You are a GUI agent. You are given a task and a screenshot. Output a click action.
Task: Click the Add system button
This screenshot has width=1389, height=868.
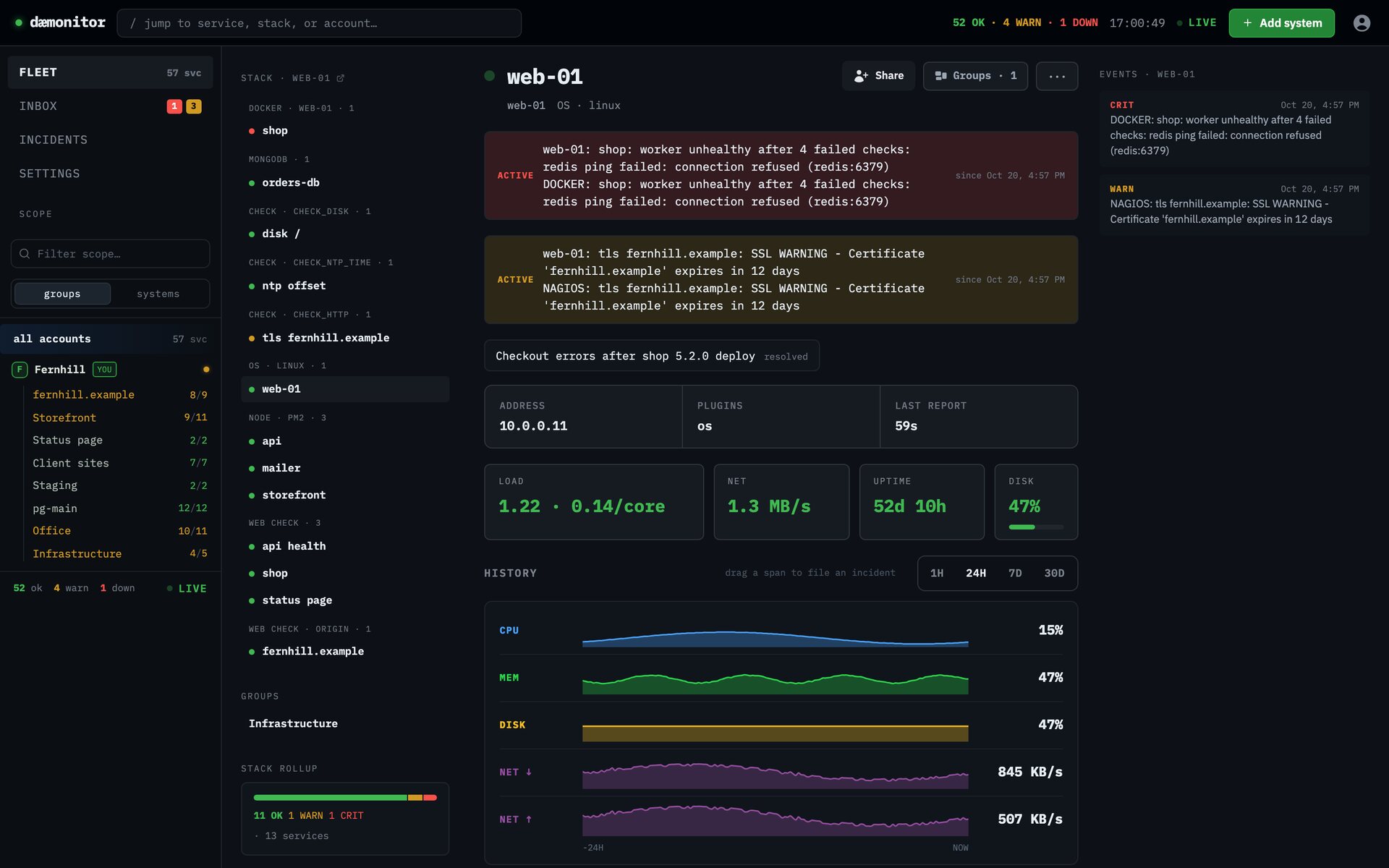(1281, 23)
